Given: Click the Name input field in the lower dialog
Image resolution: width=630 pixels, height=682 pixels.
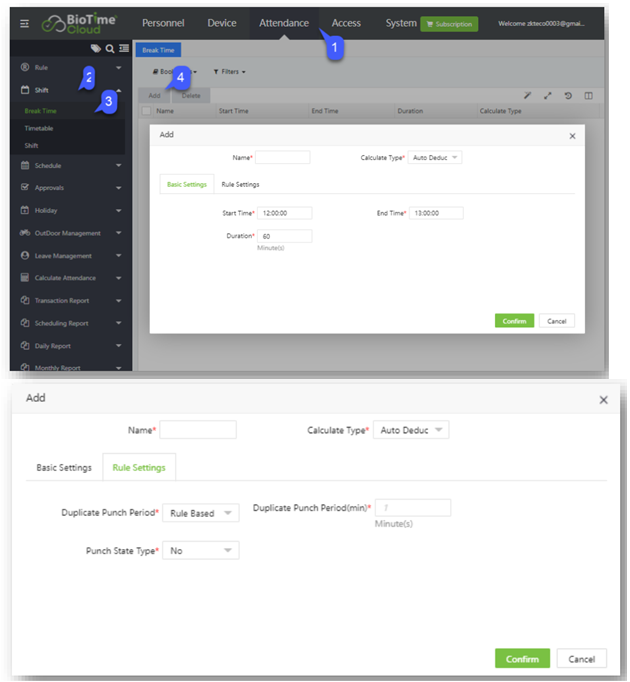Looking at the screenshot, I should [198, 430].
